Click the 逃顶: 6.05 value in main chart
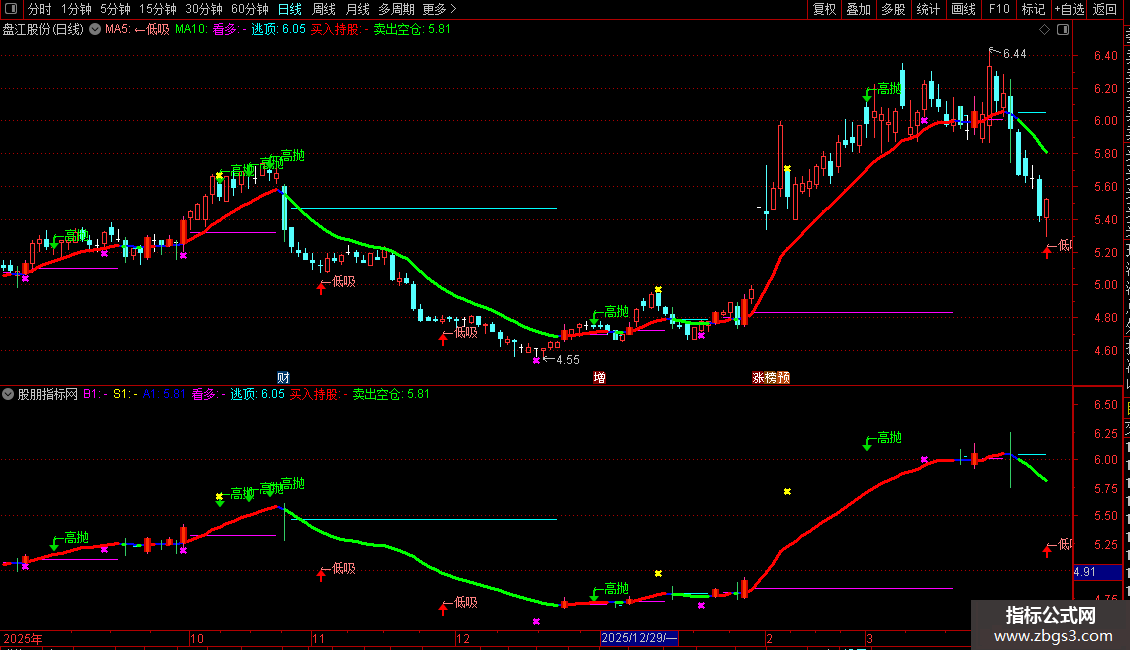This screenshot has height=650, width=1130. tap(278, 30)
